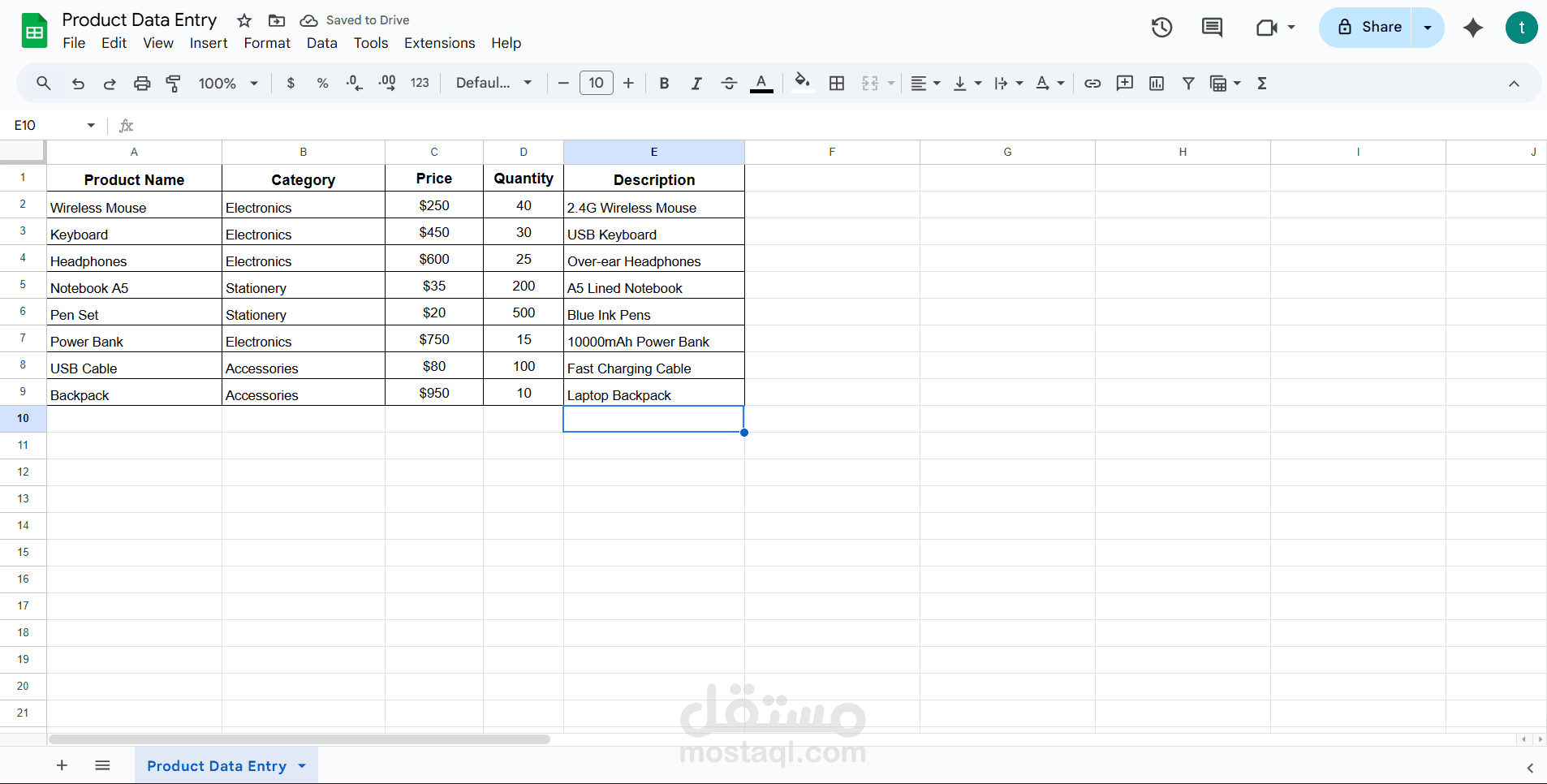
Task: Pick a fill color with the paint bucket
Action: (802, 83)
